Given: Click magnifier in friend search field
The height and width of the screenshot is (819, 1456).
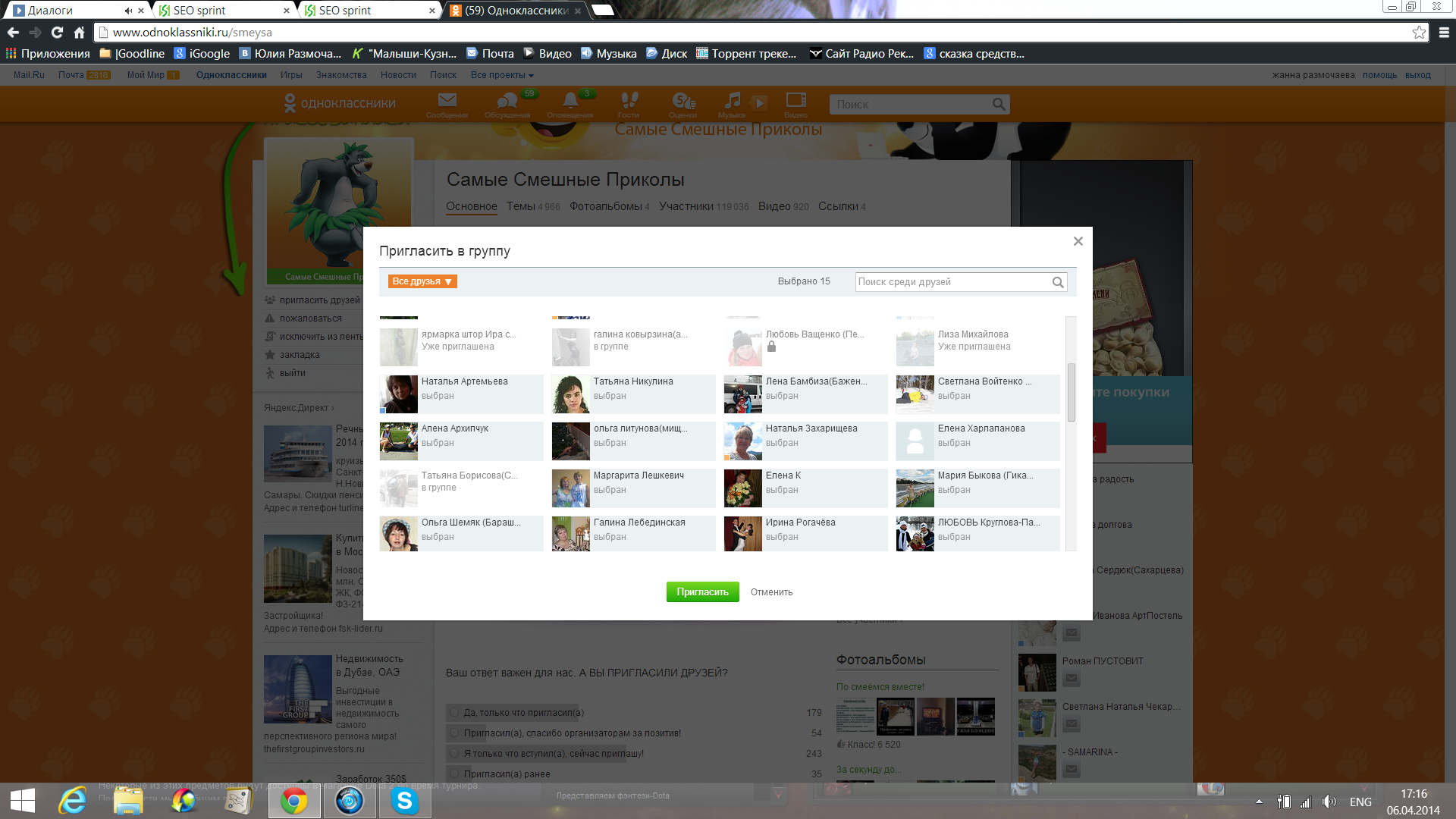Looking at the screenshot, I should pos(1058,282).
